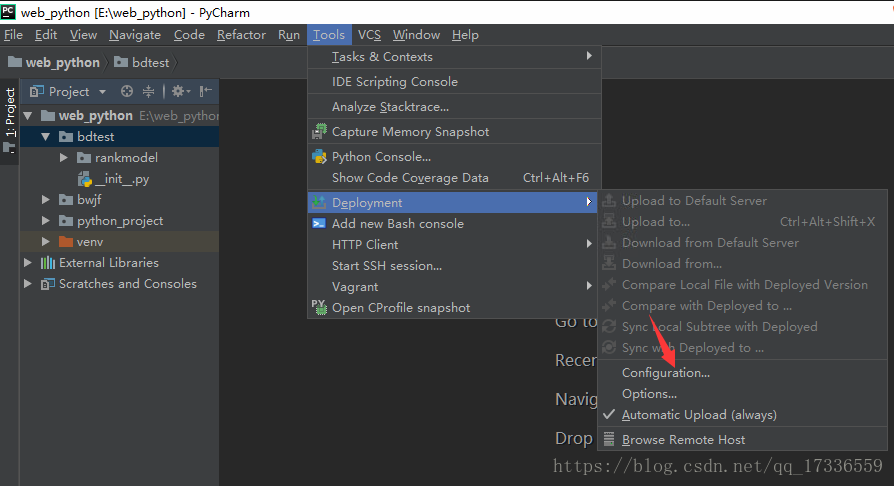Click the venv folder icon
Image resolution: width=894 pixels, height=486 pixels.
tap(66, 242)
